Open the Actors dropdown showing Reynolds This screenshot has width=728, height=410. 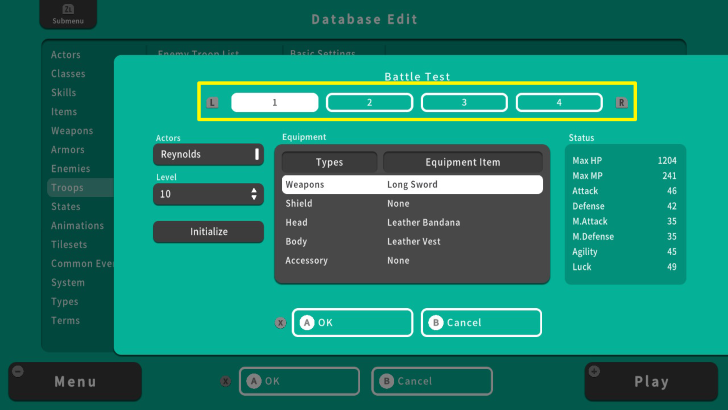(x=208, y=154)
